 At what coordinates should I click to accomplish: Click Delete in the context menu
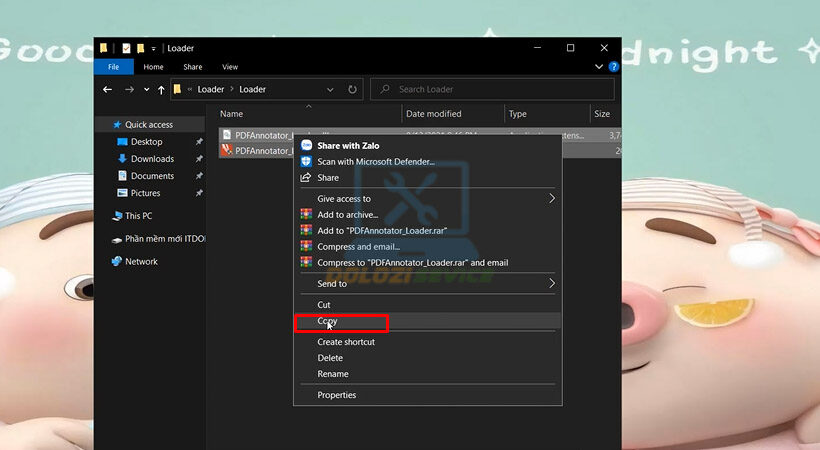coord(330,358)
